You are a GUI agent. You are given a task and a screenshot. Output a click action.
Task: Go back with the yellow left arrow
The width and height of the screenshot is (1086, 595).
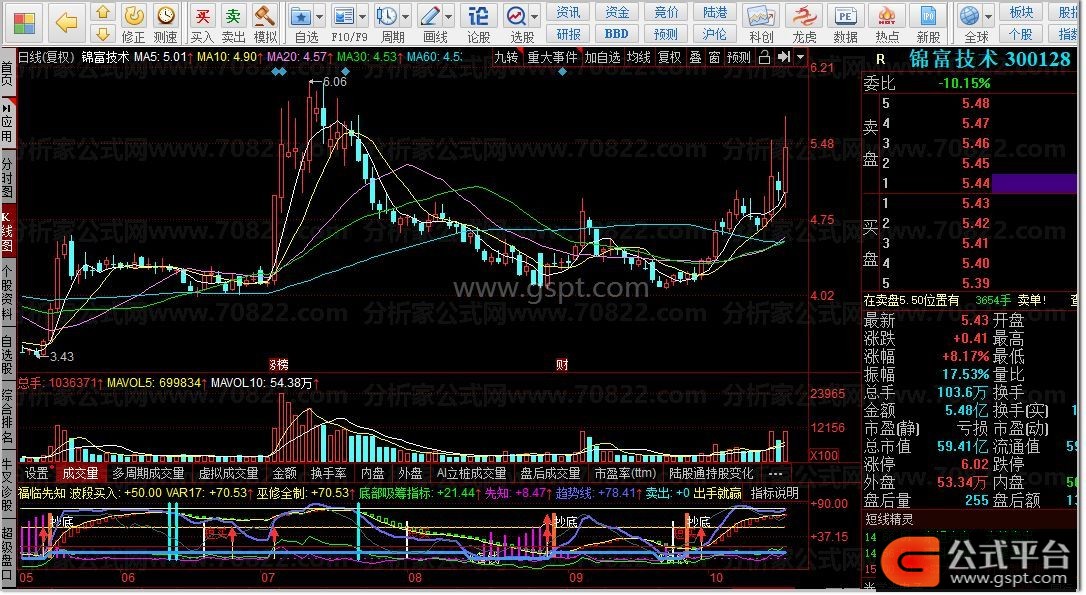(x=66, y=23)
